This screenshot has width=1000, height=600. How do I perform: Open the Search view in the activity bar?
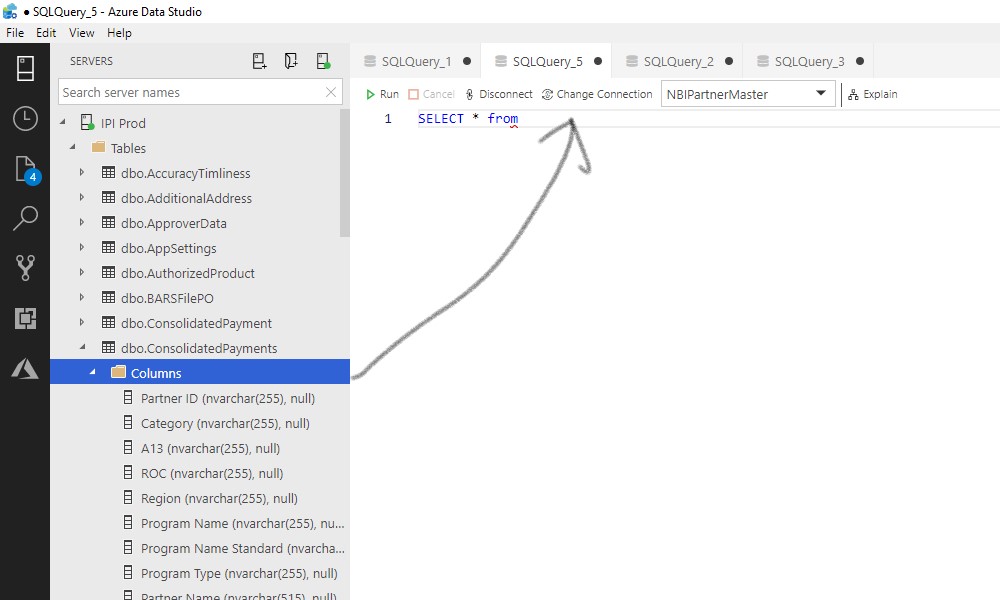pos(25,218)
